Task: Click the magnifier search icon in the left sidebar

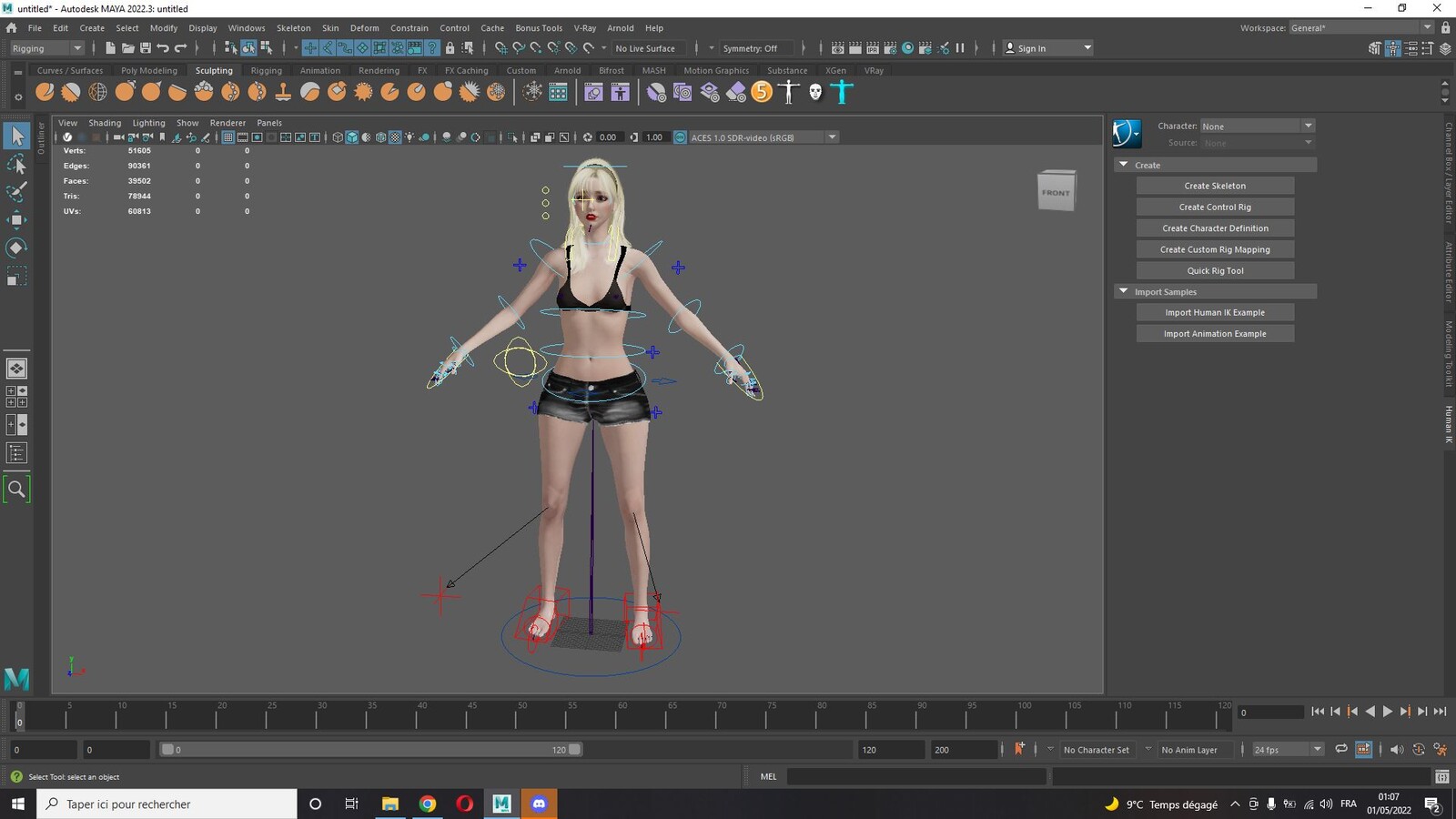Action: (x=16, y=490)
